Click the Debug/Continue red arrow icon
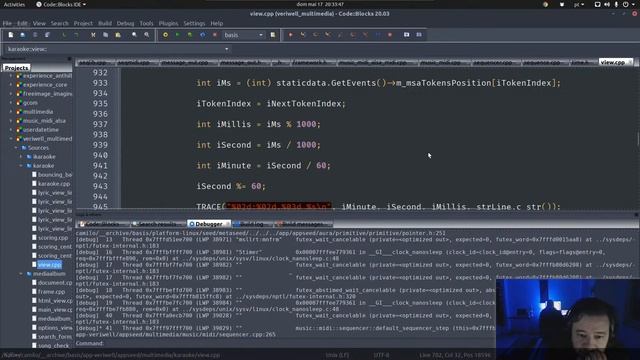This screenshot has height=360, width=640. [291, 35]
